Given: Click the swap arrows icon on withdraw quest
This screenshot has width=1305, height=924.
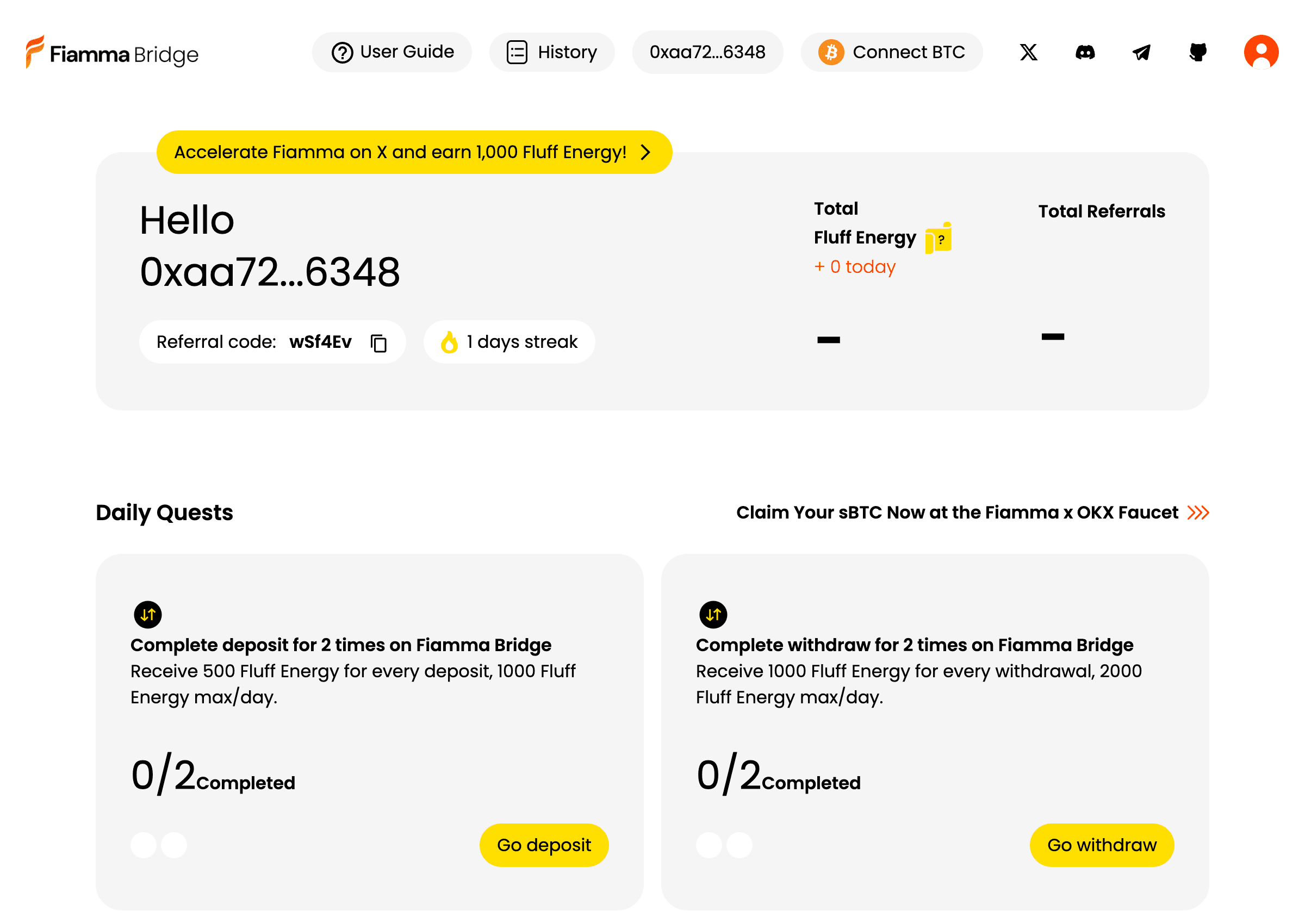Looking at the screenshot, I should (713, 615).
